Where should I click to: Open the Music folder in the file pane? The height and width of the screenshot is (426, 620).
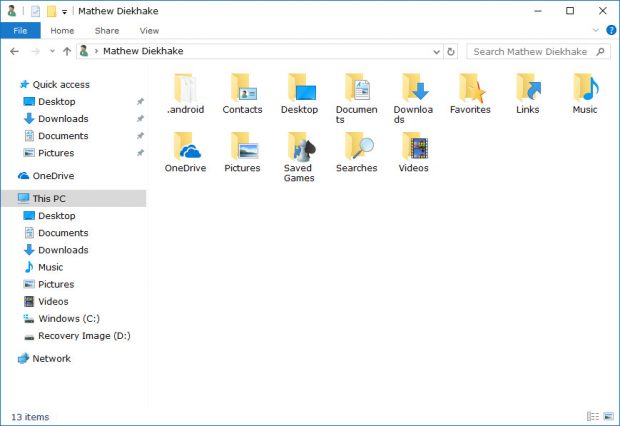pyautogui.click(x=584, y=94)
